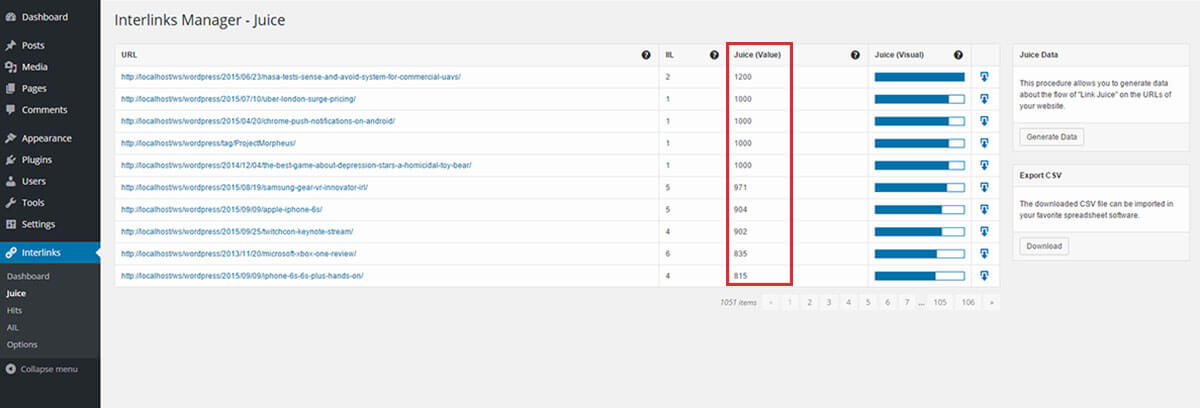Click the details icon for the homicidal-toy-bear row

tap(984, 165)
